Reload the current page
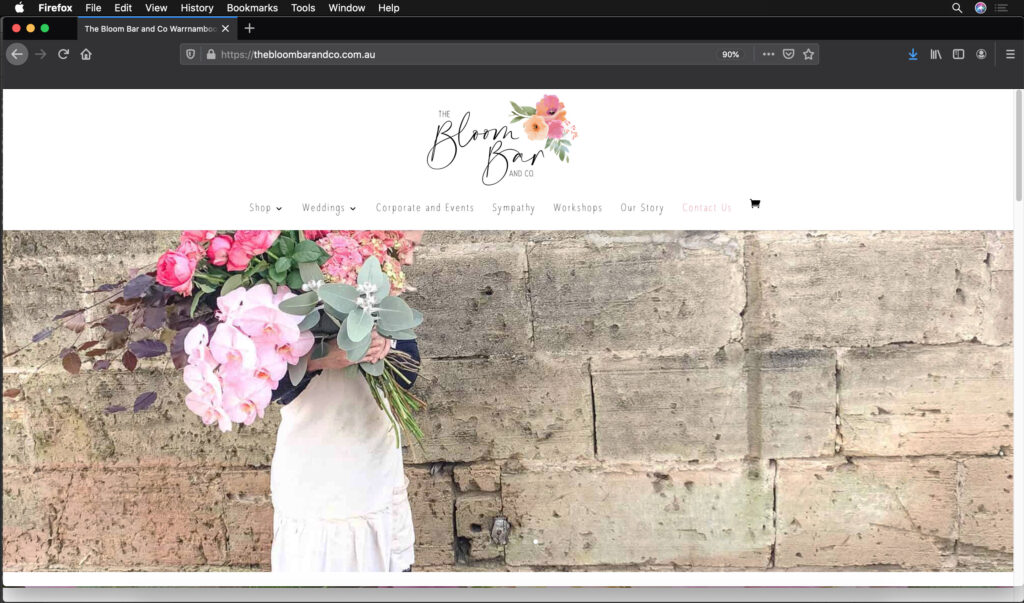Image resolution: width=1024 pixels, height=603 pixels. pos(63,54)
